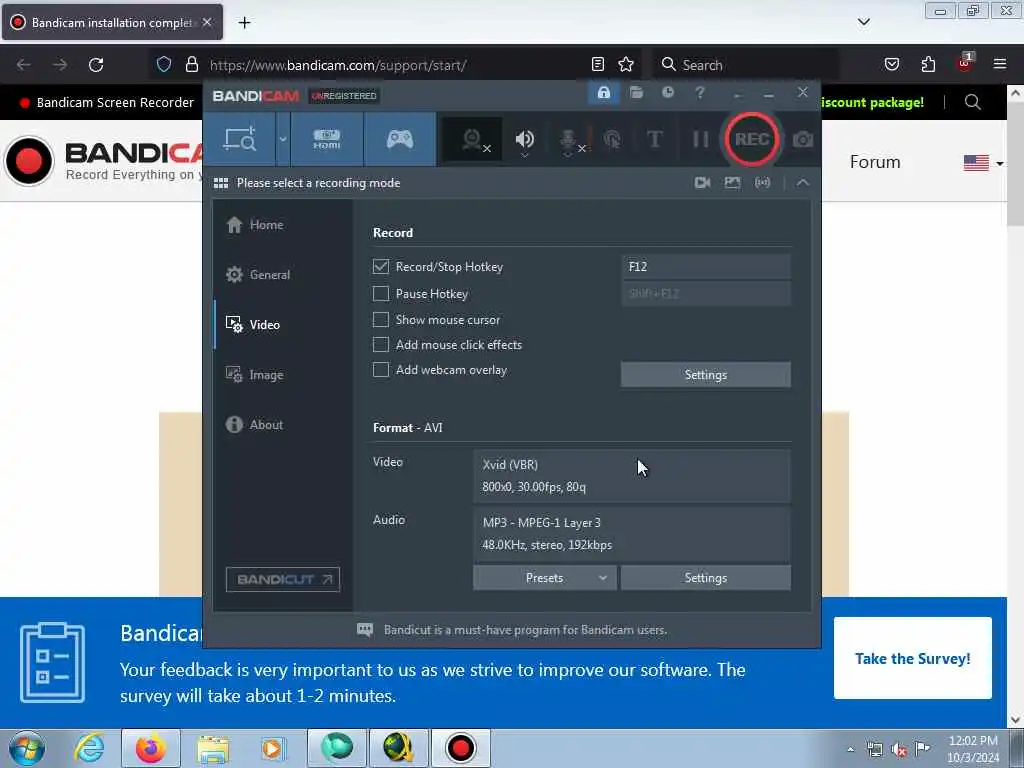Click the Shift+F12 pause hotkey field
This screenshot has width=1024, height=768.
pyautogui.click(x=706, y=294)
